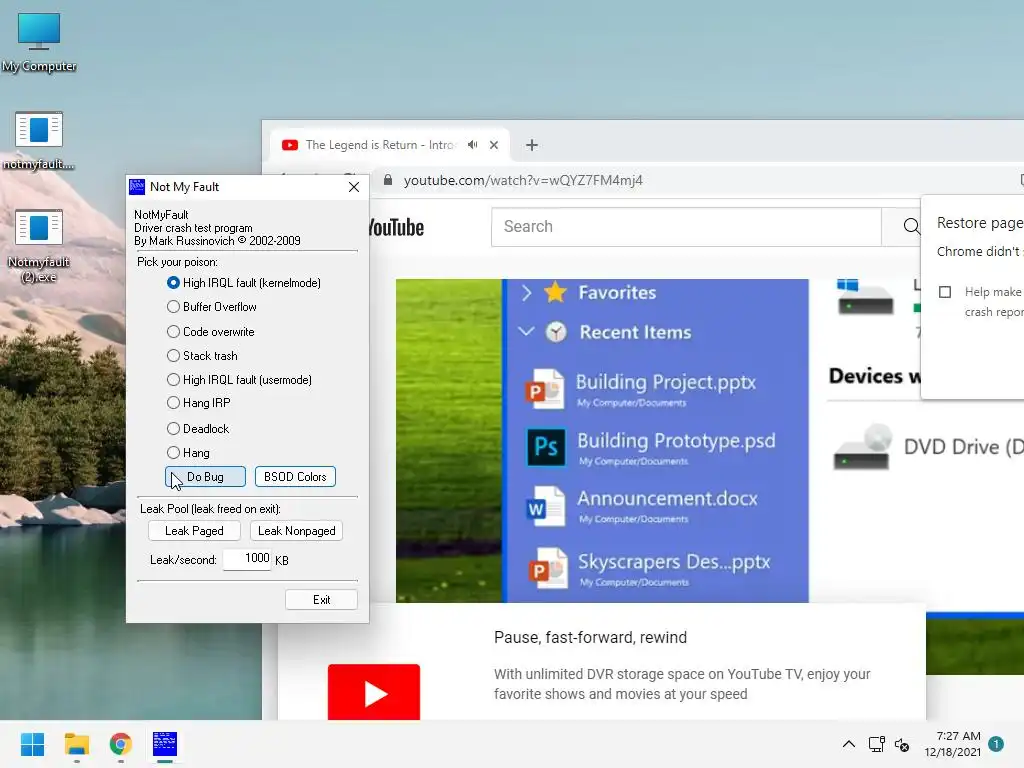Click the Building Prototype.psd file name
1024x768 pixels.
pyautogui.click(x=676, y=441)
